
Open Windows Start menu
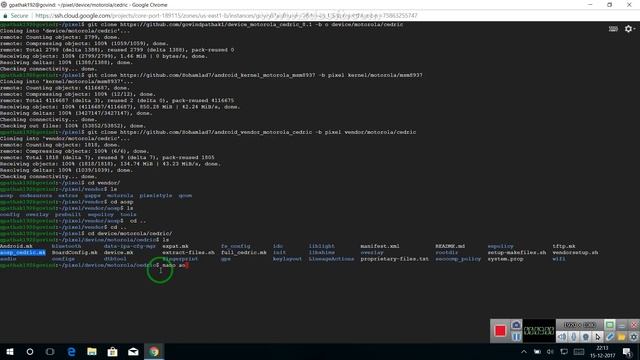(10, 351)
